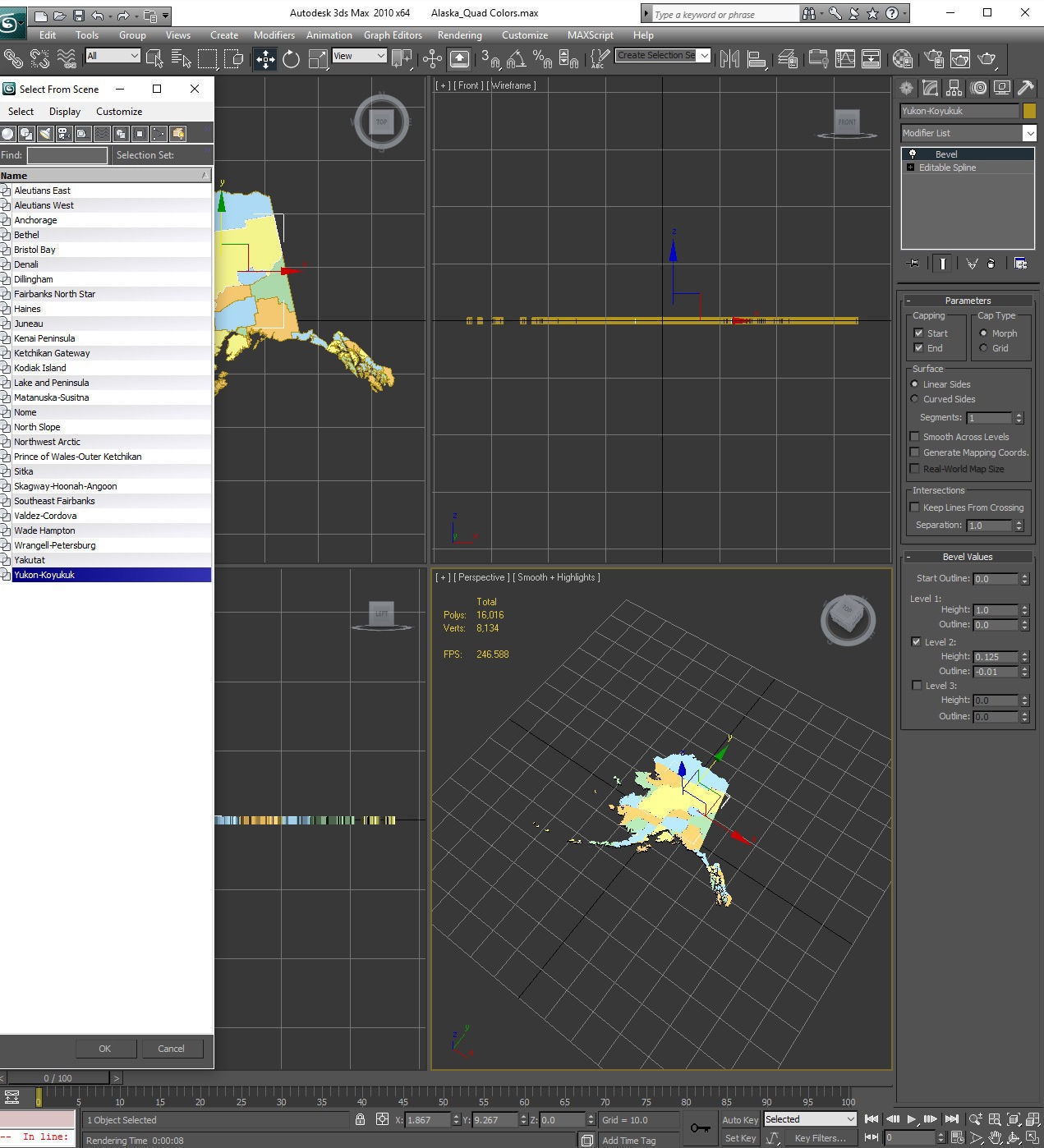Click OK in Select From Scene dialog
Viewport: 1044px width, 1148px height.
[x=105, y=1049]
